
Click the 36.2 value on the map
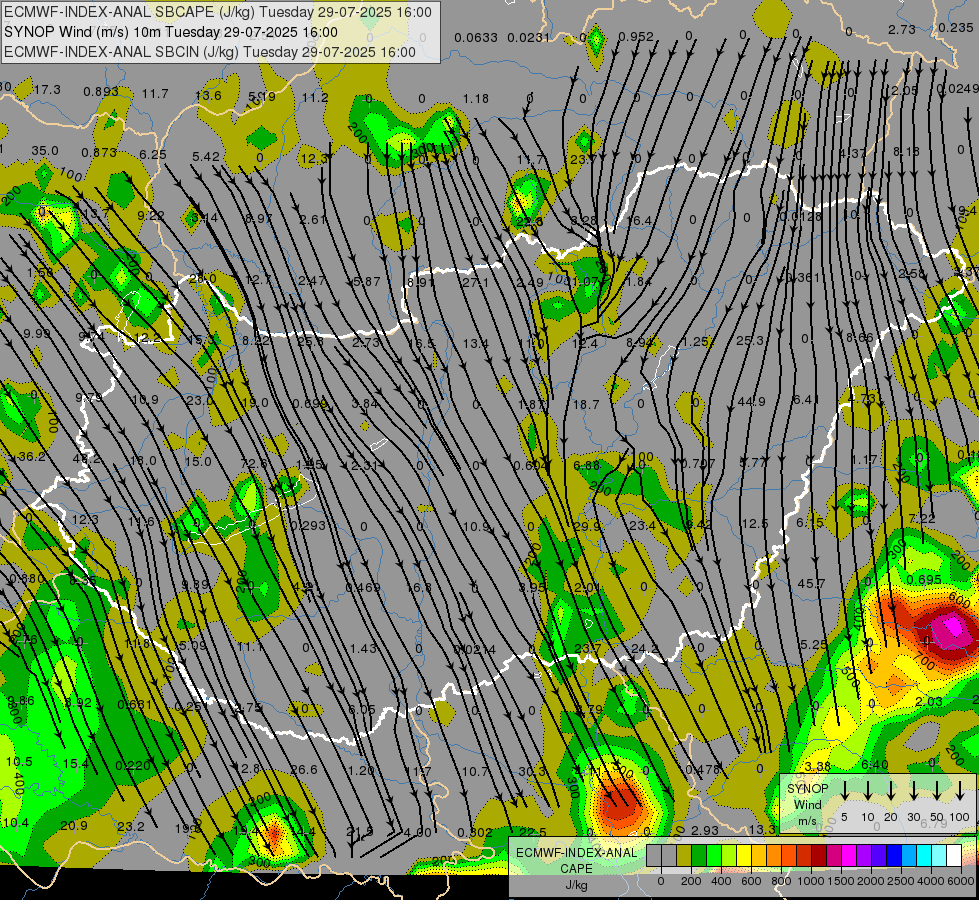[32, 457]
